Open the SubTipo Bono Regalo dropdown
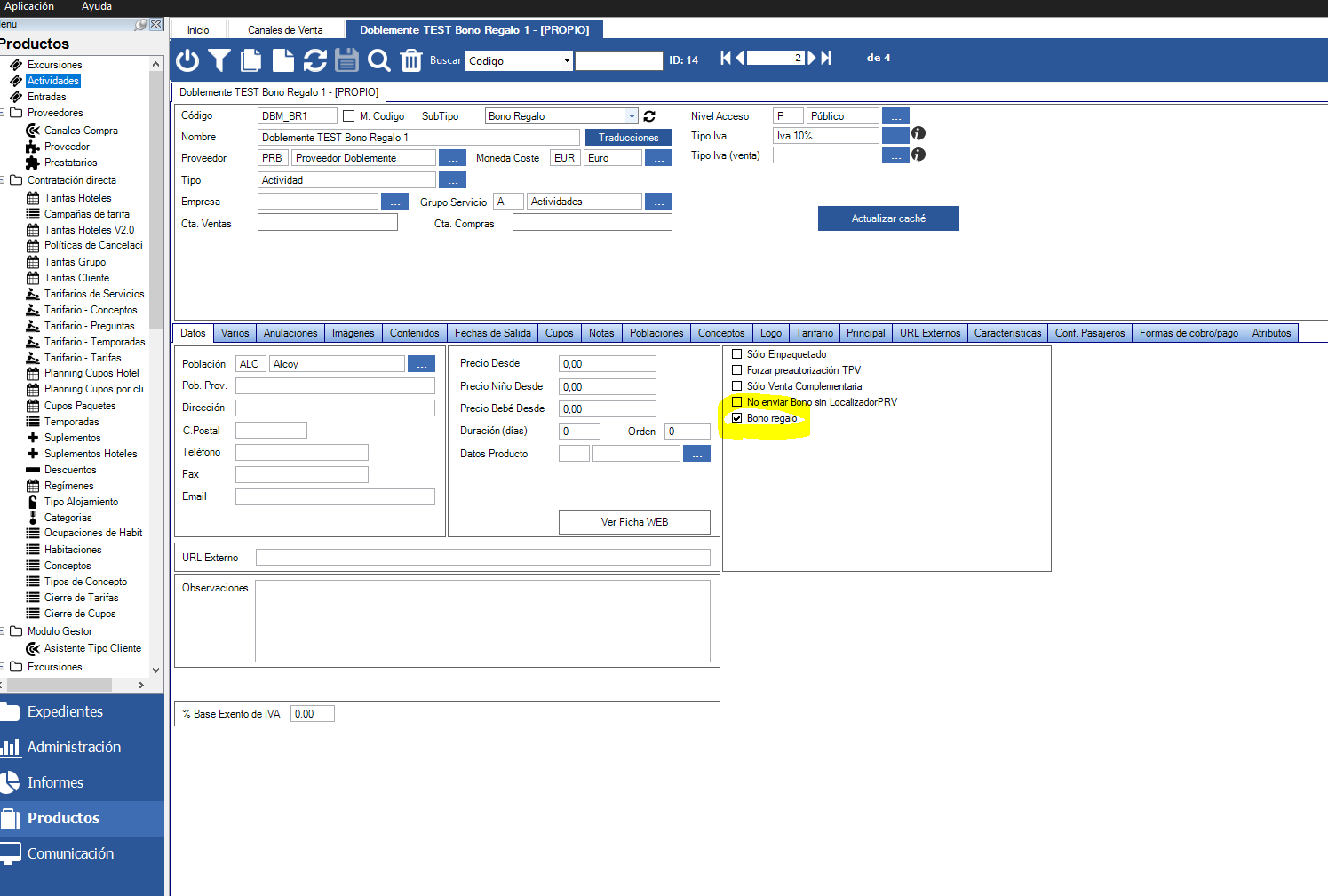Screen dimensions: 1328x896 [632, 116]
